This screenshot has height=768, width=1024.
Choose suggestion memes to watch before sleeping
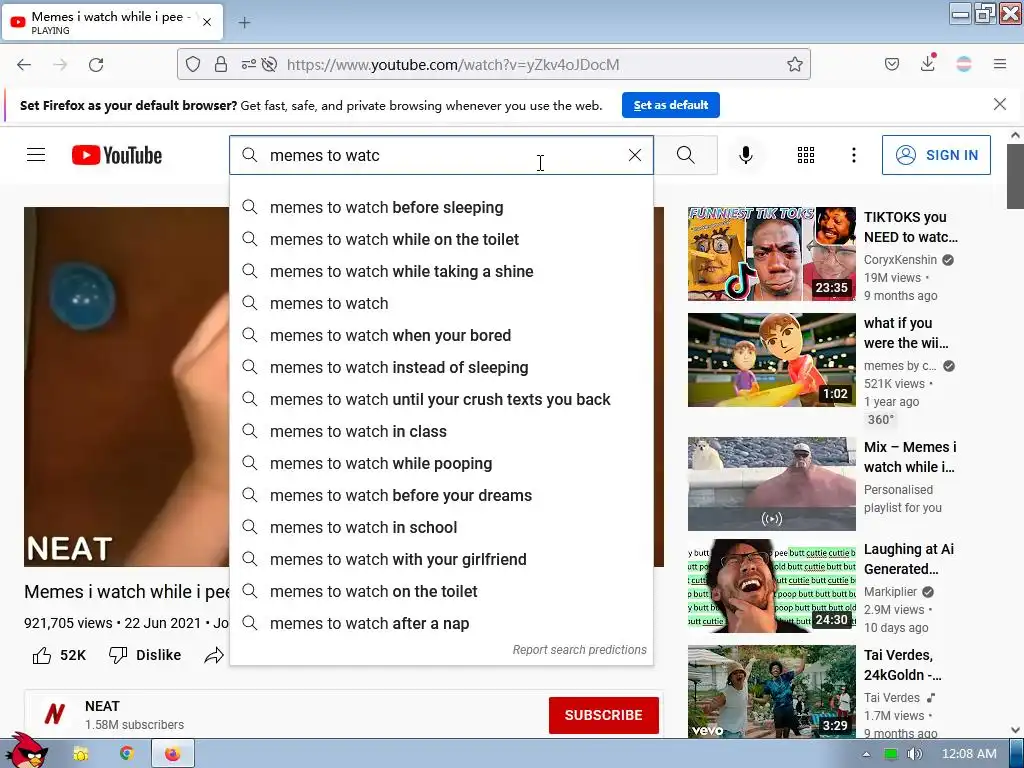[441, 207]
